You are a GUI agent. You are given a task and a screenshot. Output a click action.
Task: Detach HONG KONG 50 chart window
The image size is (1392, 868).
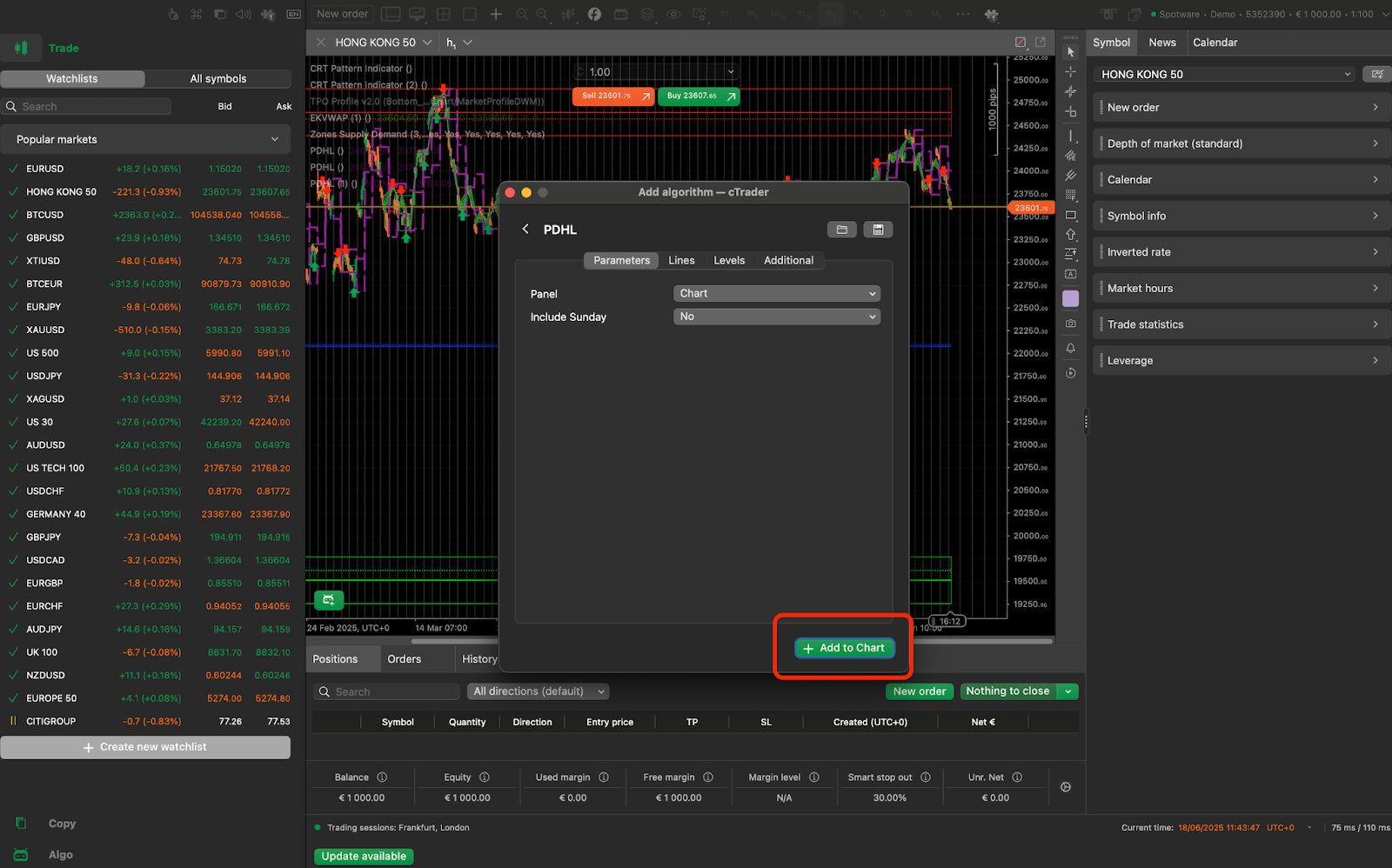(x=1041, y=42)
